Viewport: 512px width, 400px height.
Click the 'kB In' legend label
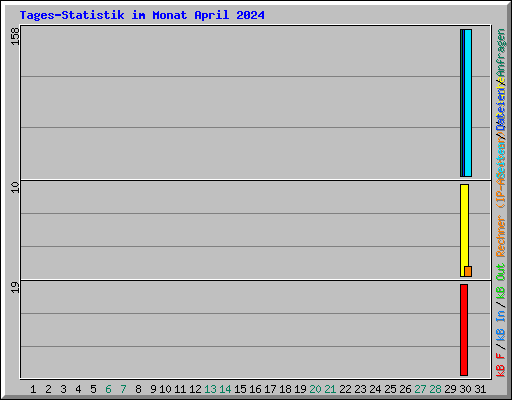(x=501, y=326)
